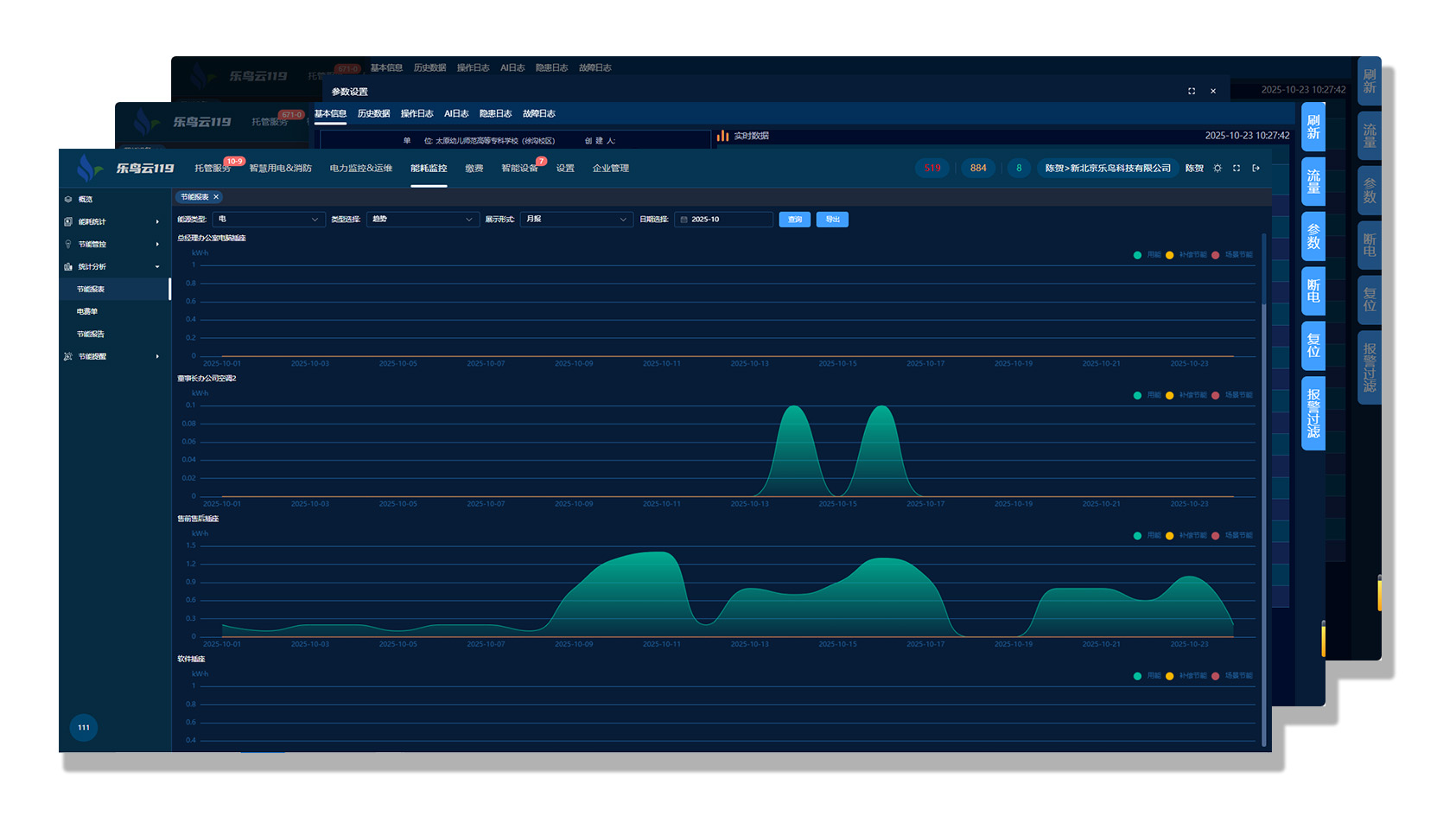Click the vertical scrollbar beside the charts

point(1263,484)
